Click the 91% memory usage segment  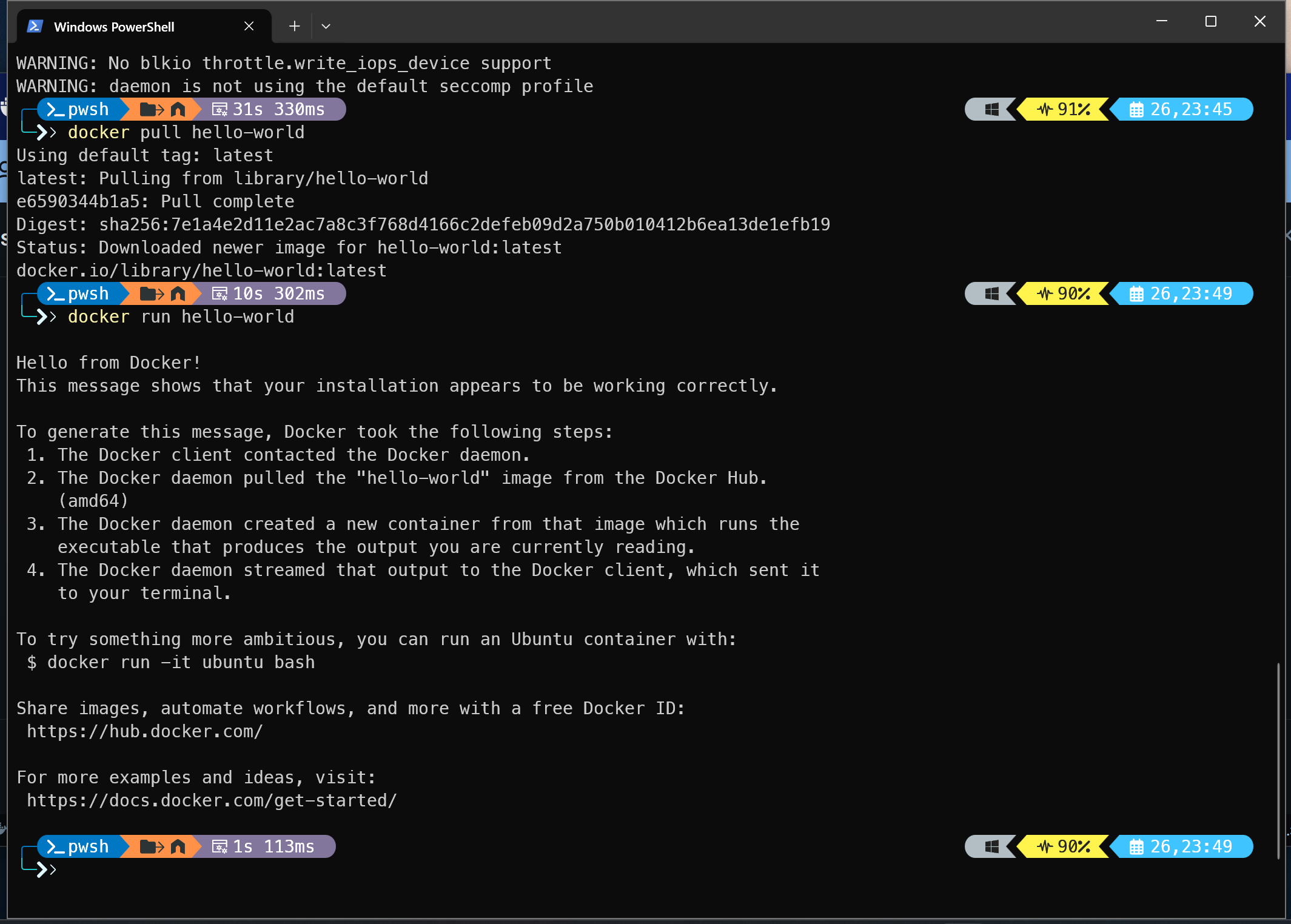point(1064,110)
